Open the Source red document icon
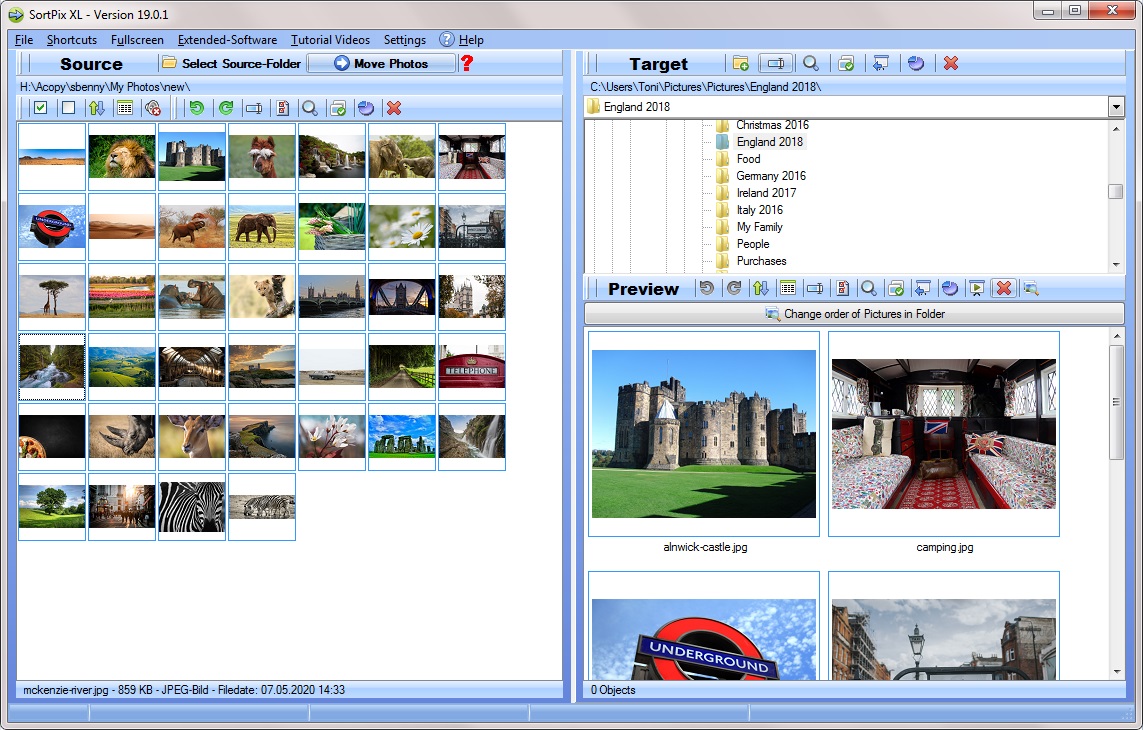Screen dimensions: 1143x730 282,108
